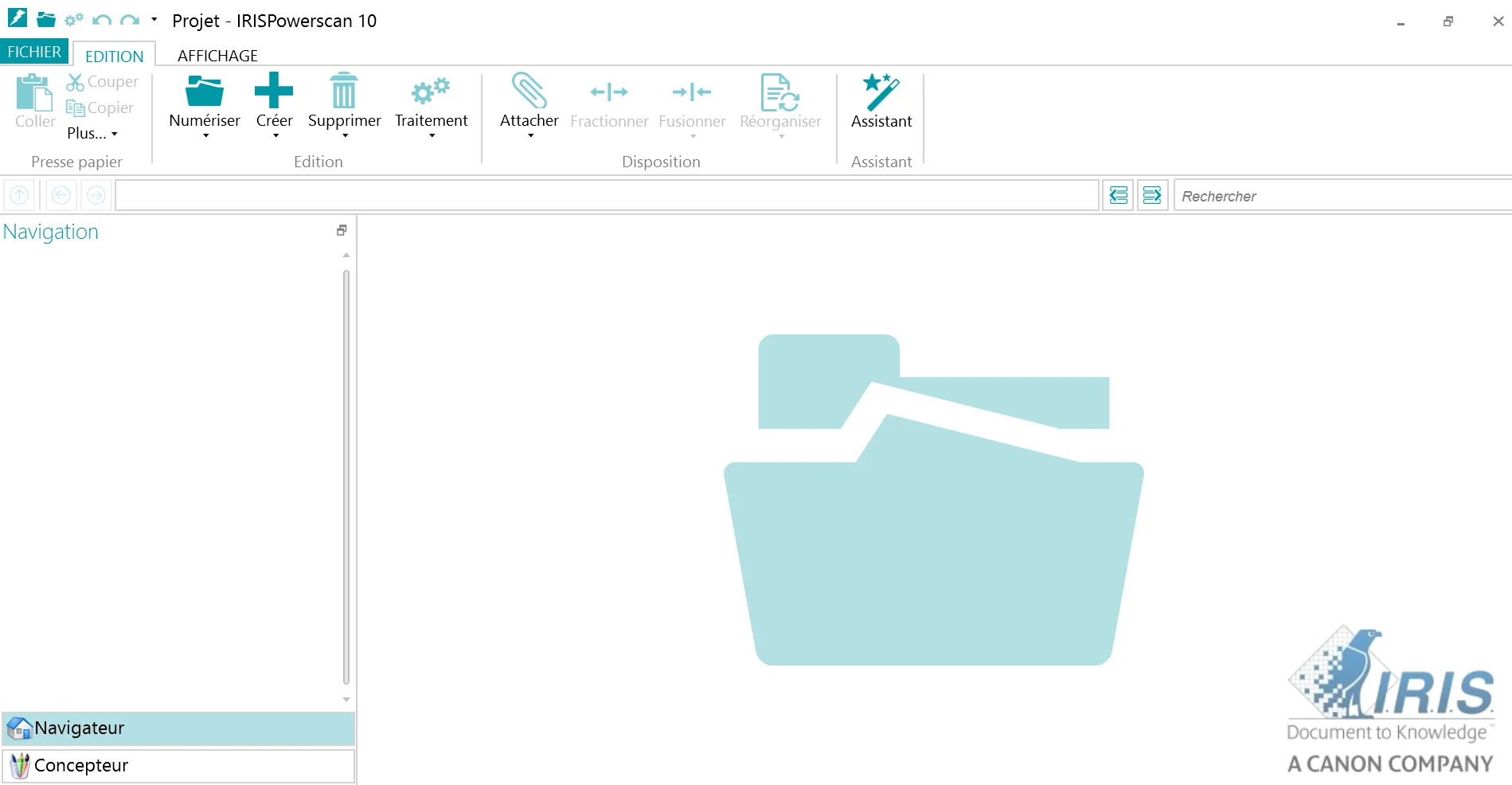The image size is (1512, 785).
Task: Expand Fusionner dropdown arrow
Action: [693, 136]
